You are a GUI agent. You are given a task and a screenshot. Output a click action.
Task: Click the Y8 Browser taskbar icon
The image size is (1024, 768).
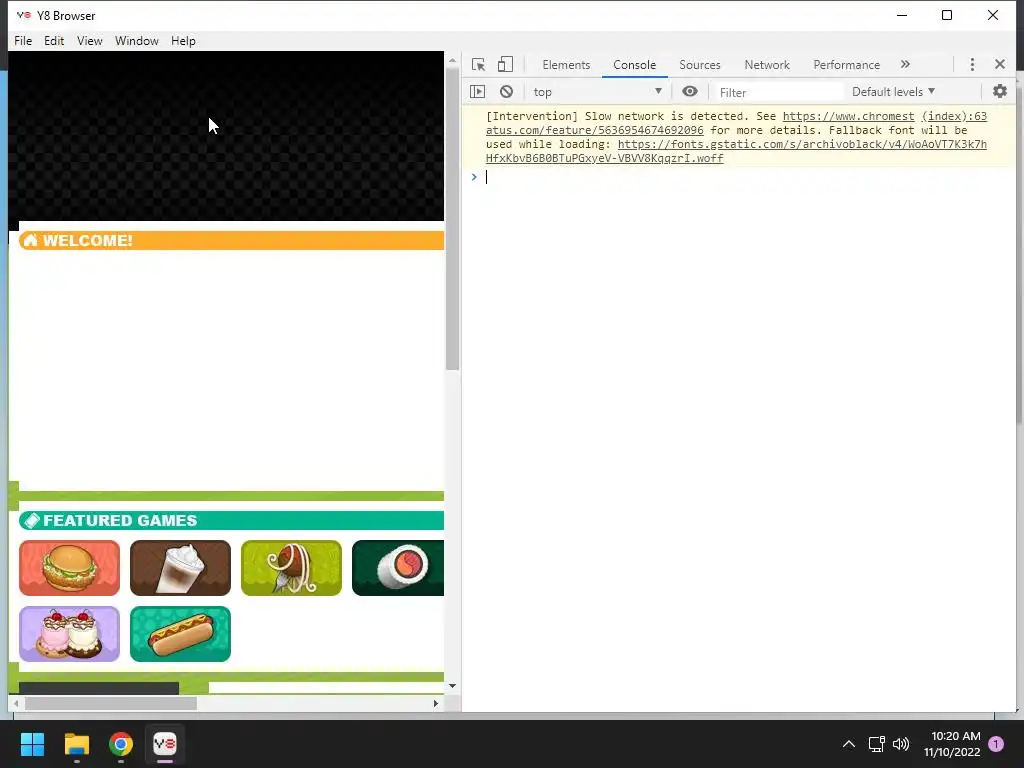pyautogui.click(x=165, y=744)
